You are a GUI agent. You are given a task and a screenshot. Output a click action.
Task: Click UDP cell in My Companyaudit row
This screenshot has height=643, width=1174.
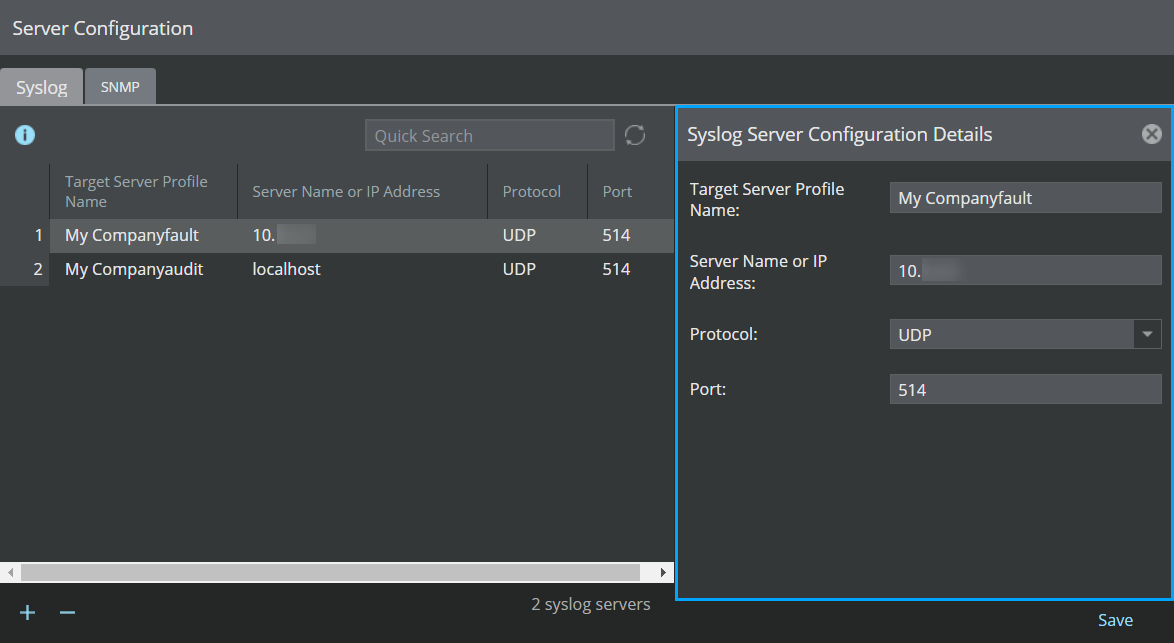tap(538, 269)
